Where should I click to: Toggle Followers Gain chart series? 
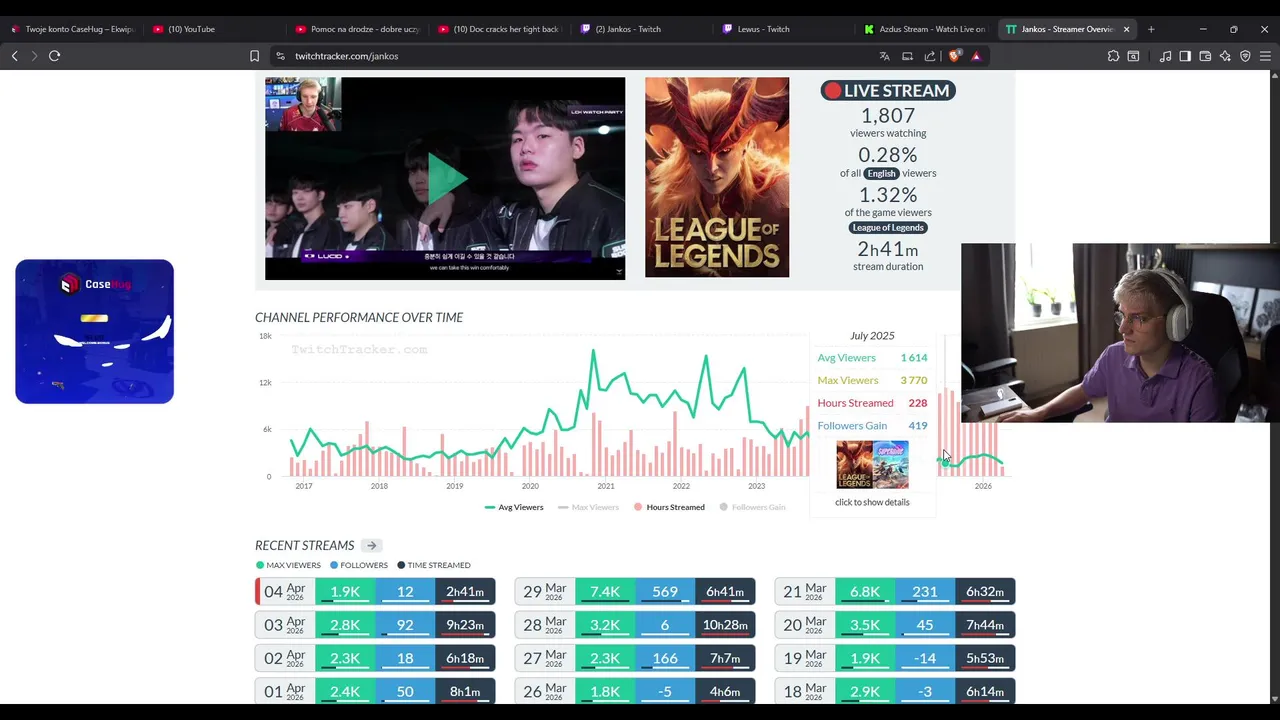752,508
